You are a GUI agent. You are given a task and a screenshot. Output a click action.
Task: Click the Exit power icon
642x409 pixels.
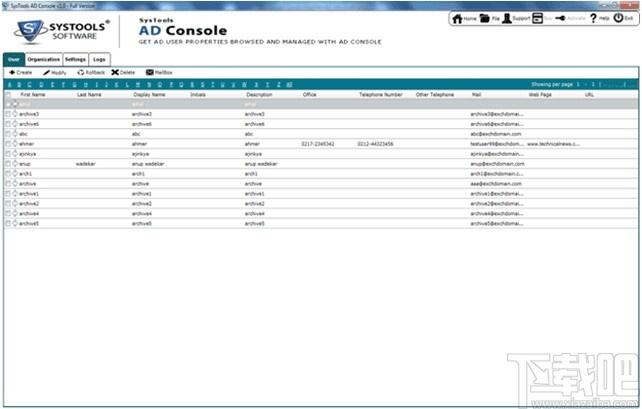618,18
